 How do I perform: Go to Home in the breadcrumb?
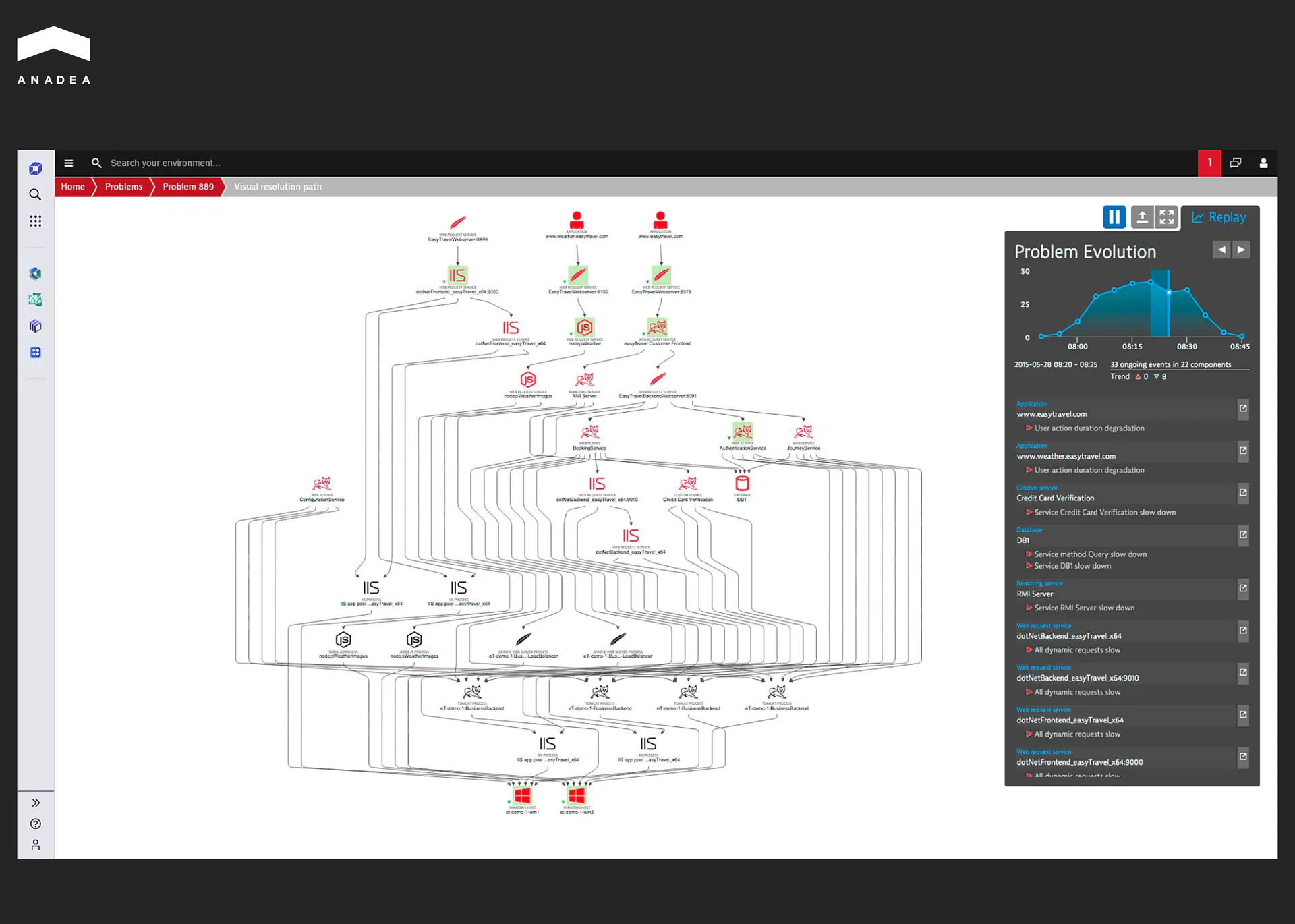coord(72,187)
